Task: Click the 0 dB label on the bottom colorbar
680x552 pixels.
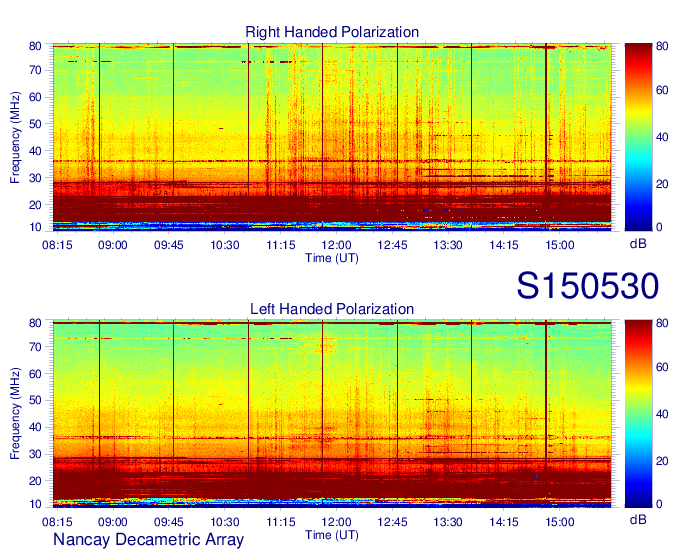Action: [659, 504]
